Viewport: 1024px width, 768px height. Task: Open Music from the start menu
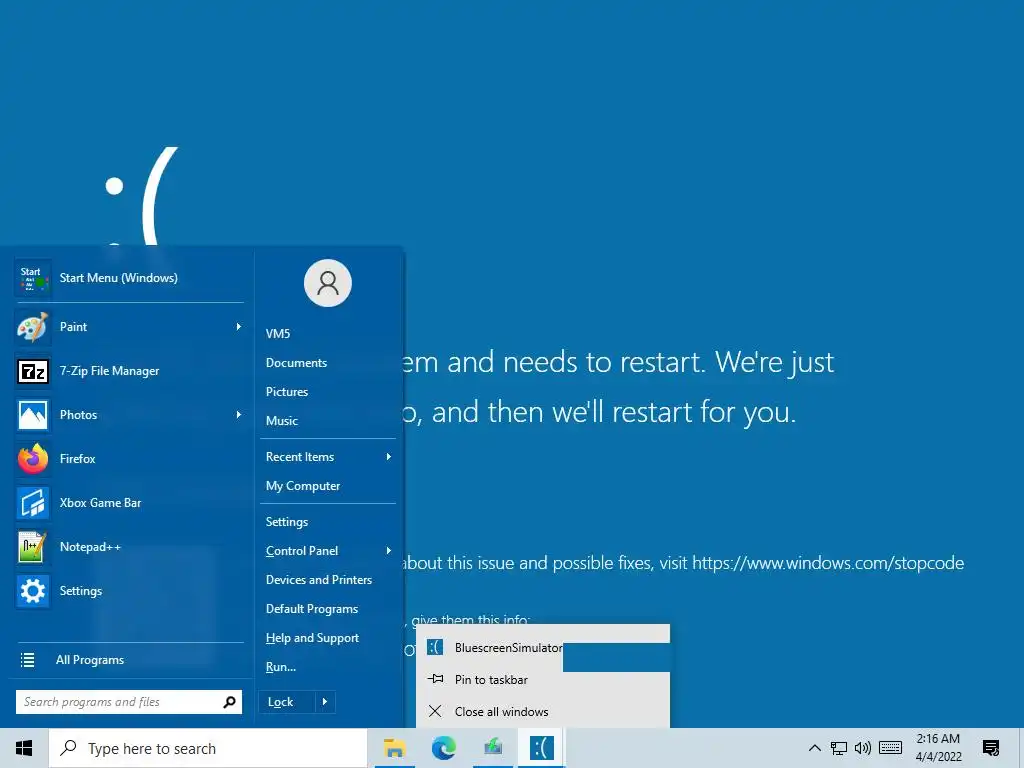tap(281, 421)
